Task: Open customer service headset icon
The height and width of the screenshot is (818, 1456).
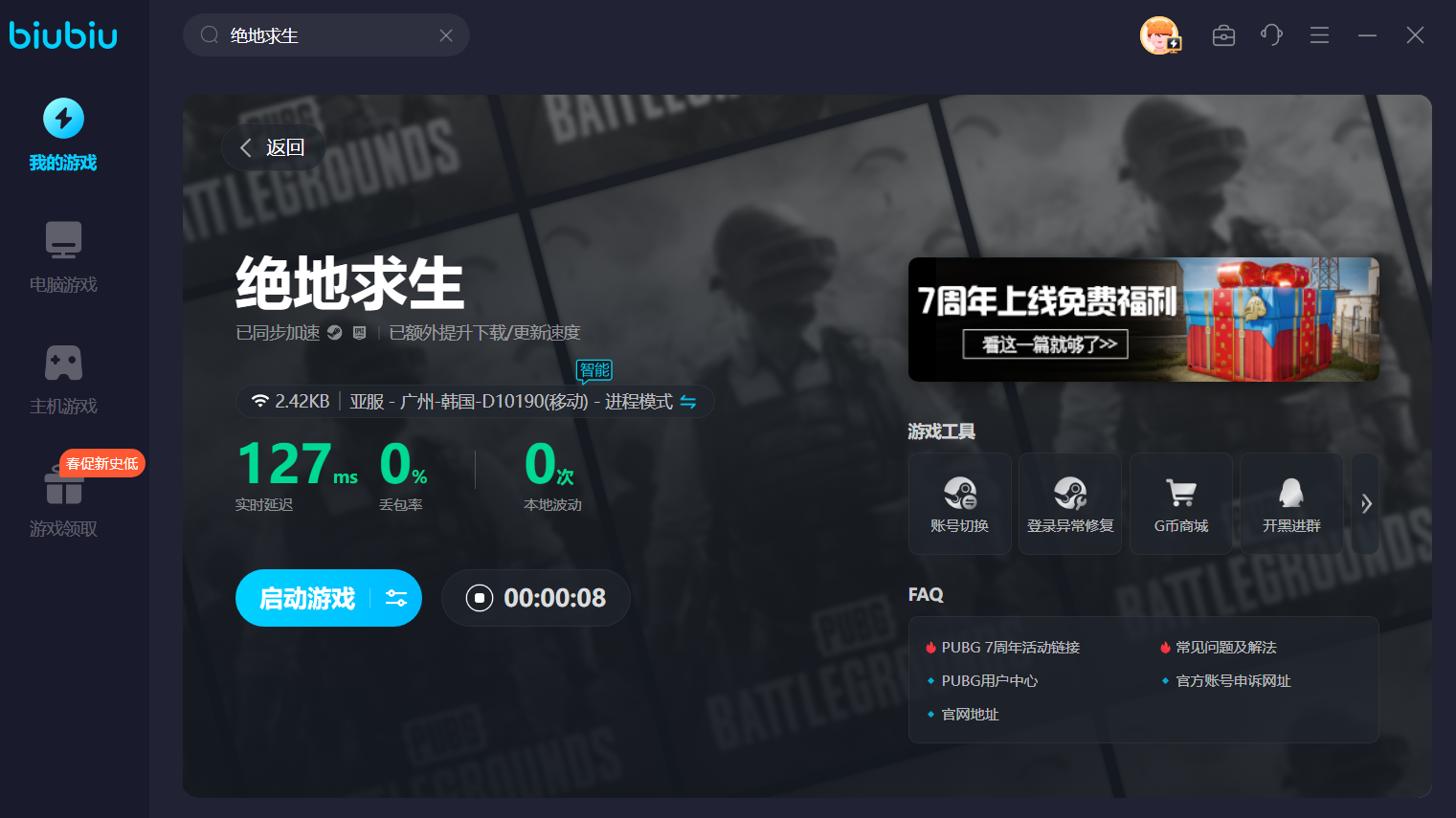Action: [1271, 35]
